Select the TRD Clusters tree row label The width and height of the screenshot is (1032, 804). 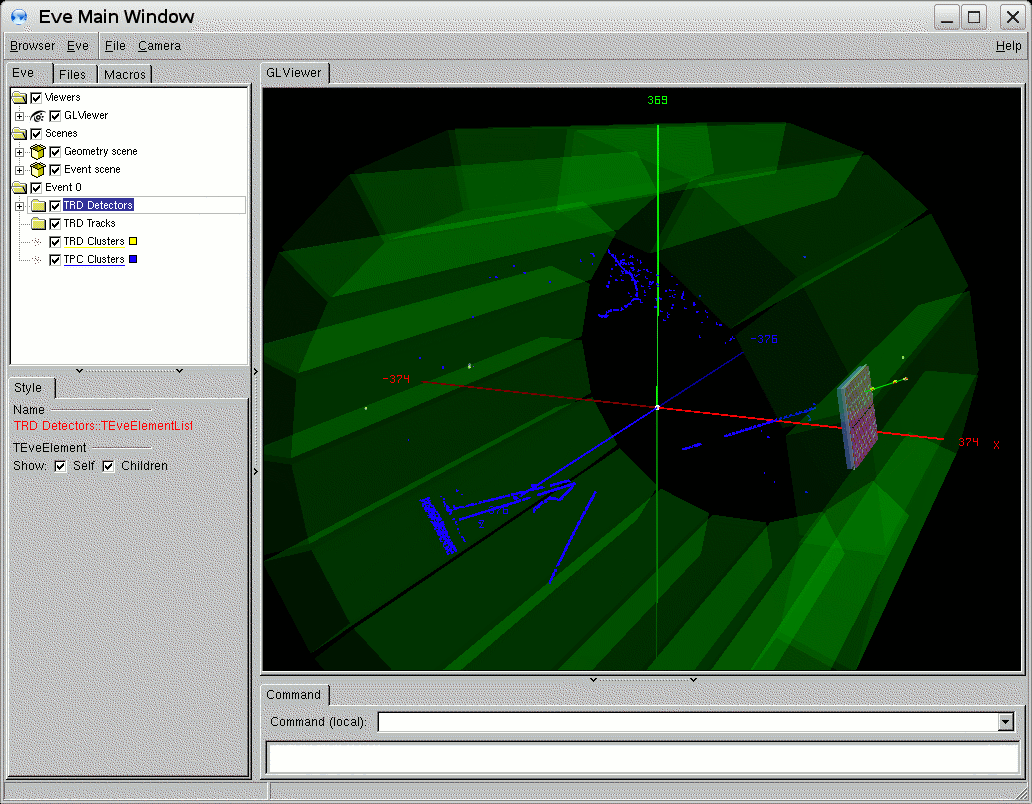[94, 241]
